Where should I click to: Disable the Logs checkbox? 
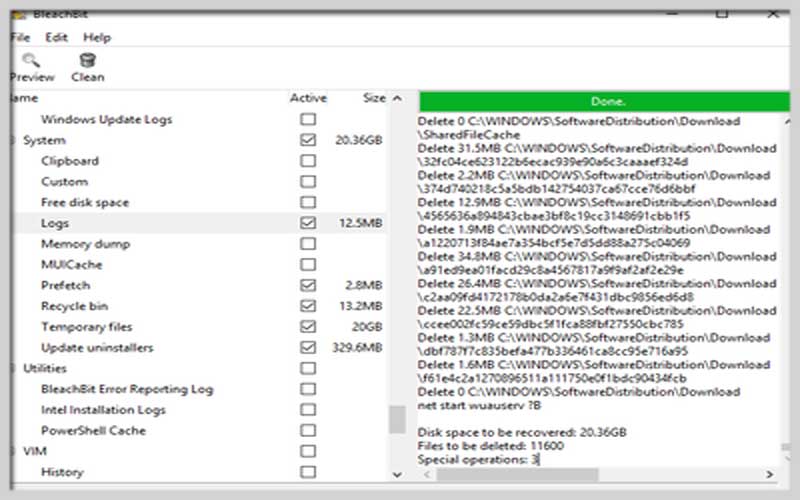[308, 223]
